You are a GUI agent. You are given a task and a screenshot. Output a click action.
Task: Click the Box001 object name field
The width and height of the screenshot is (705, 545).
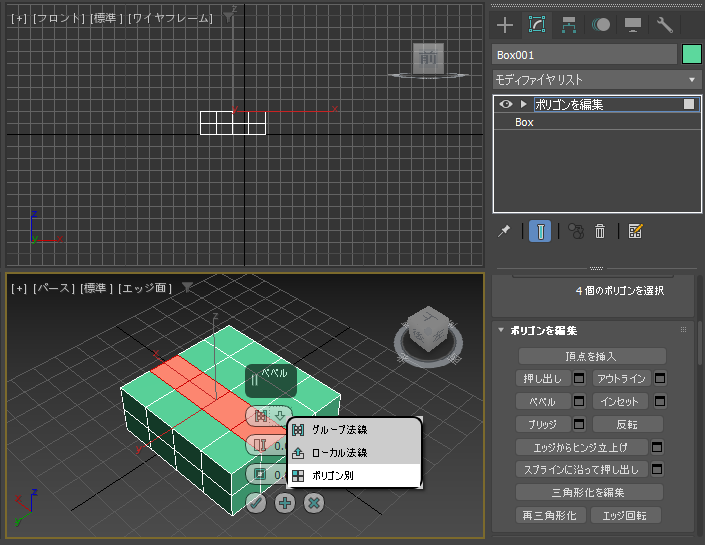584,54
